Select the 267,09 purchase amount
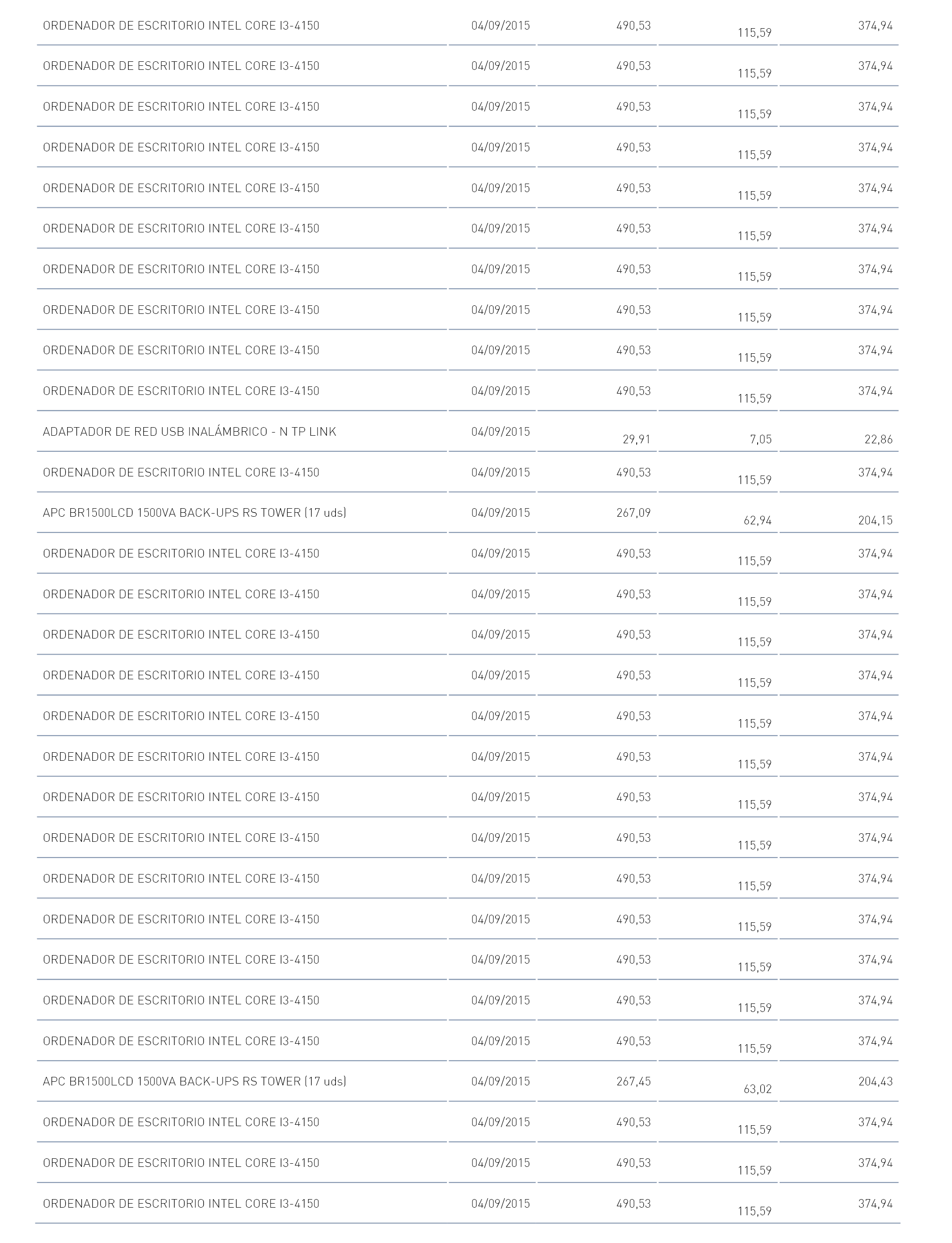952x1243 pixels. point(634,513)
